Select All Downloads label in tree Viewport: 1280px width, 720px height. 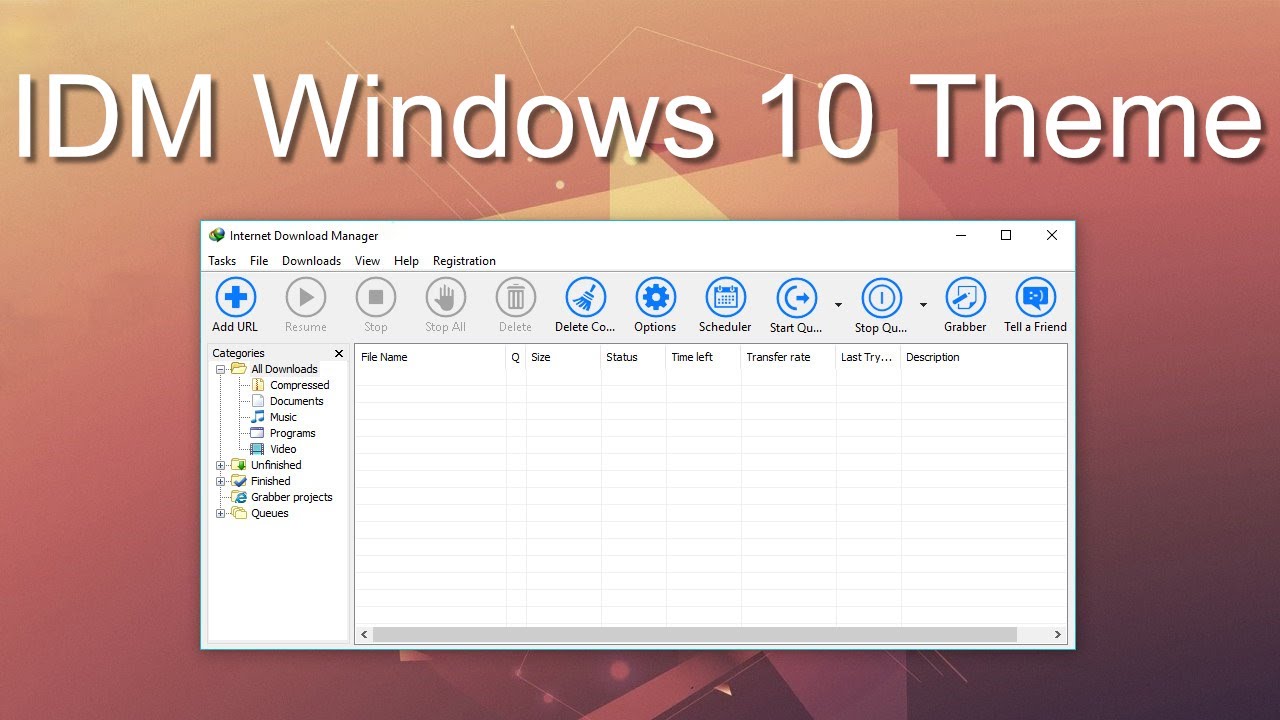[x=284, y=369]
